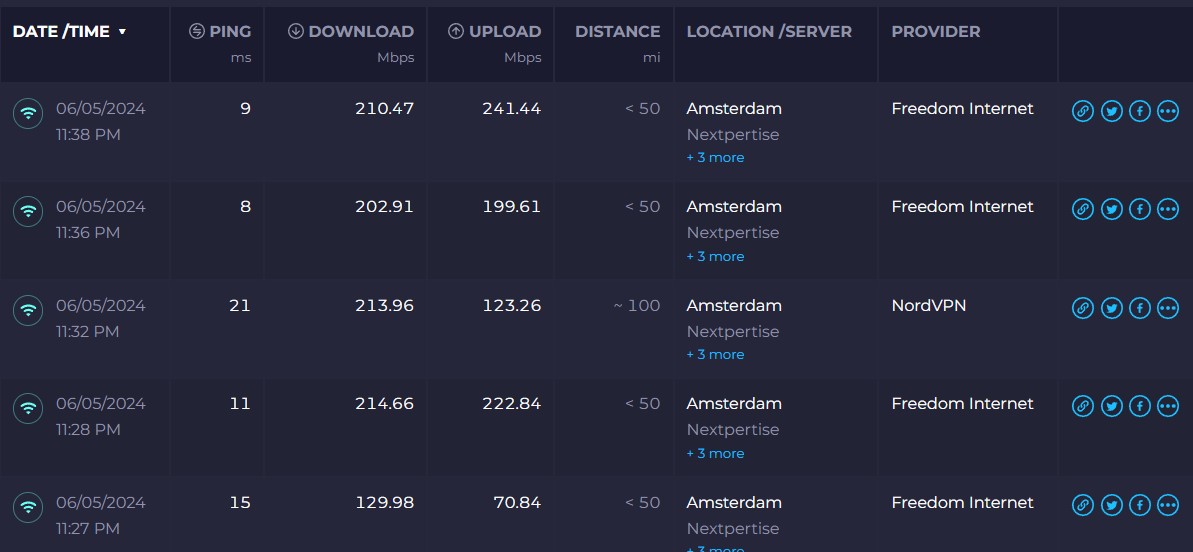Sort by Download column header
Viewport: 1193px width, 552px height.
pyautogui.click(x=351, y=32)
